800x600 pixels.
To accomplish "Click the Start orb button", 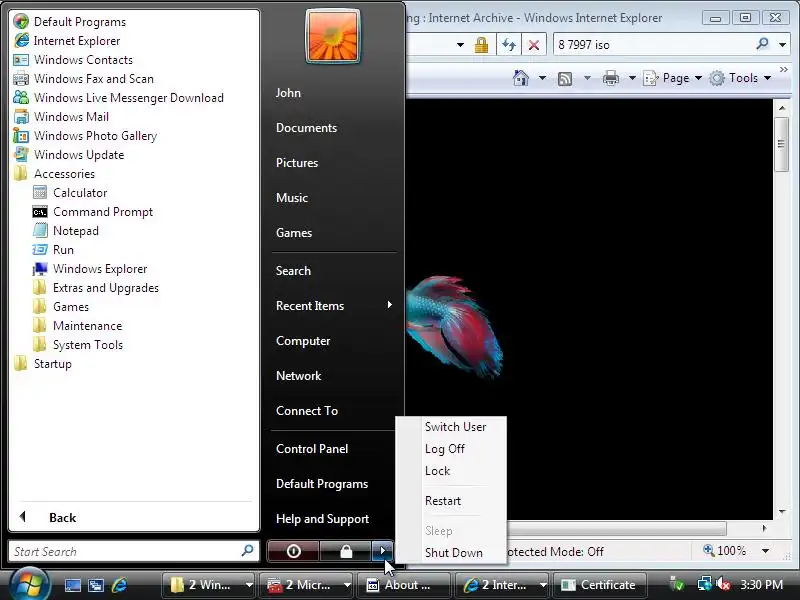I will (x=28, y=585).
